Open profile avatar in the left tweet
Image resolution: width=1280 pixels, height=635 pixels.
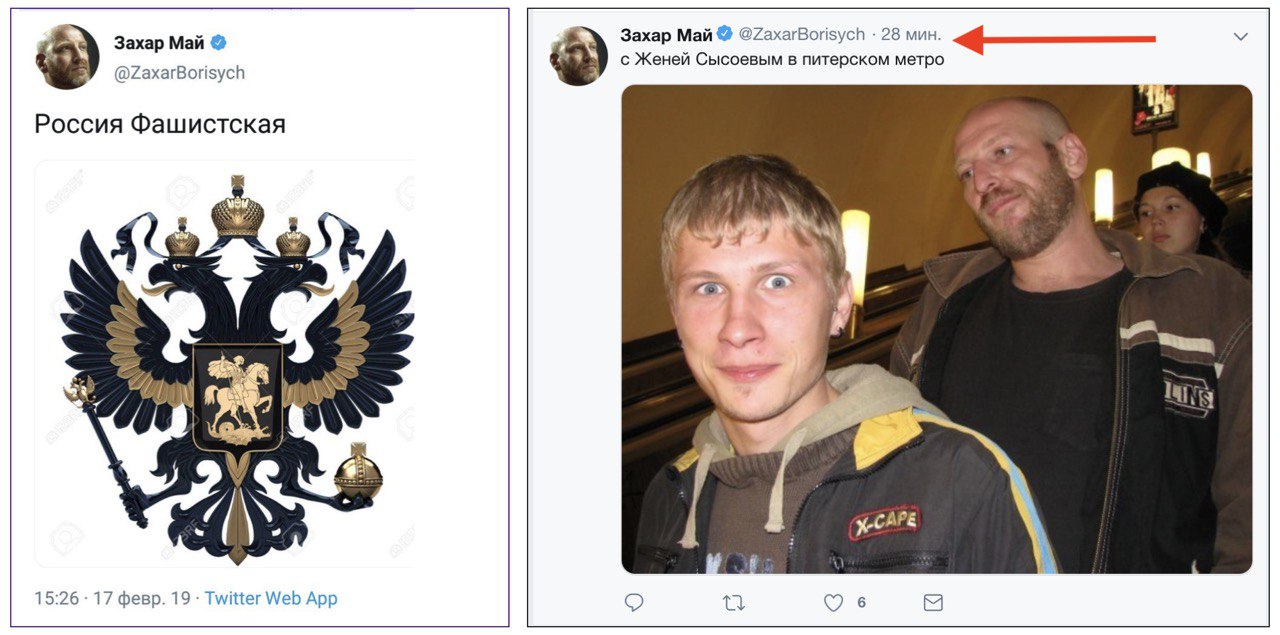tap(67, 56)
